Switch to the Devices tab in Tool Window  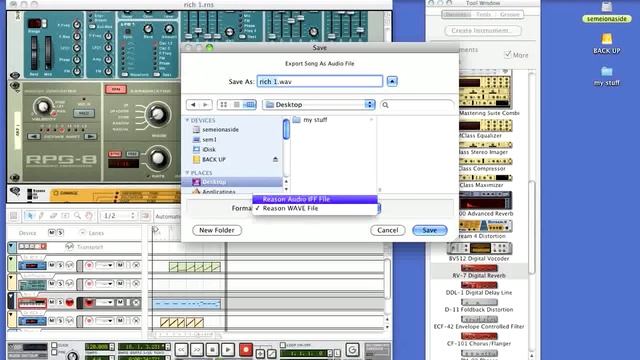coord(458,14)
